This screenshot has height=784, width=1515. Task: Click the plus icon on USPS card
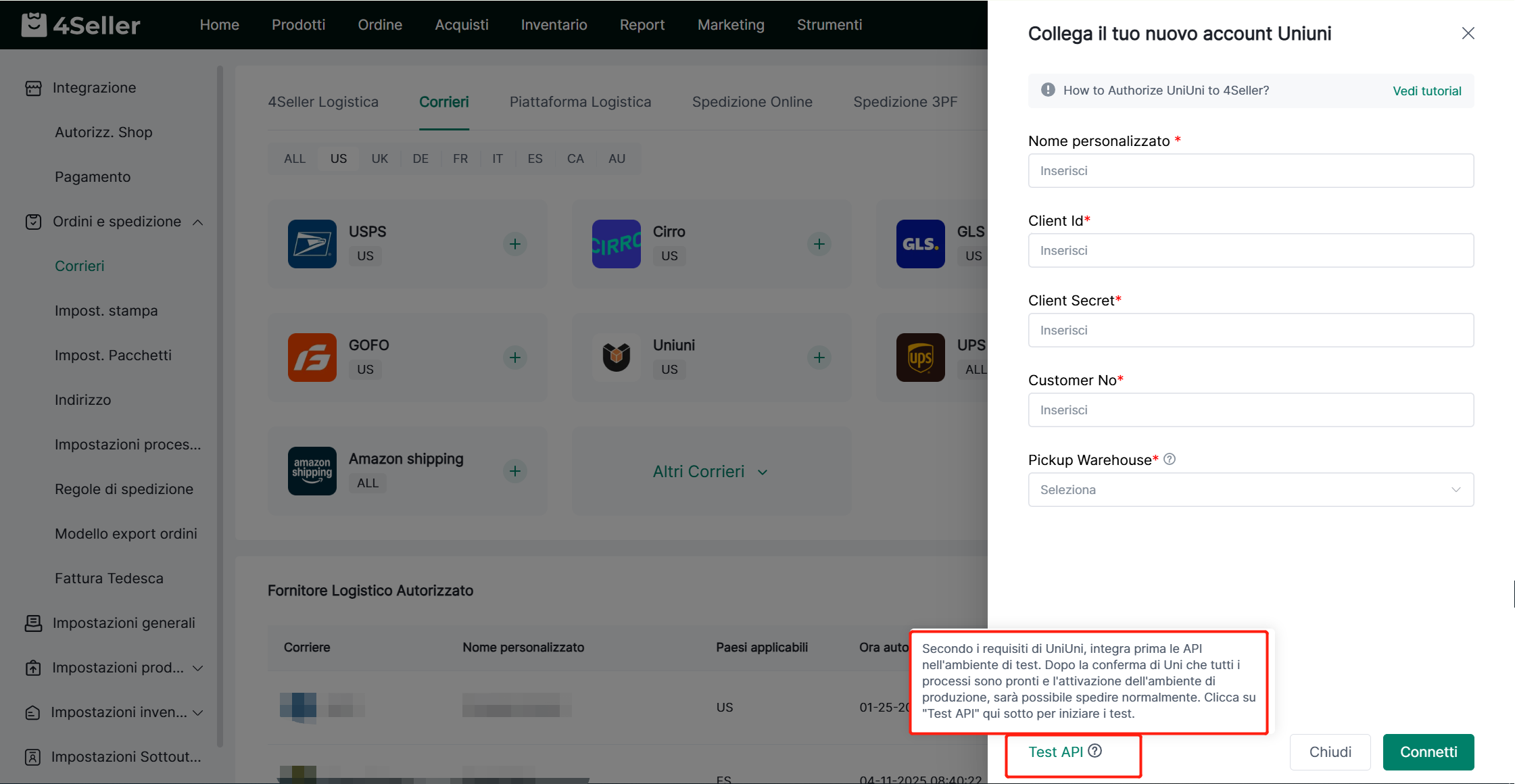(x=514, y=244)
